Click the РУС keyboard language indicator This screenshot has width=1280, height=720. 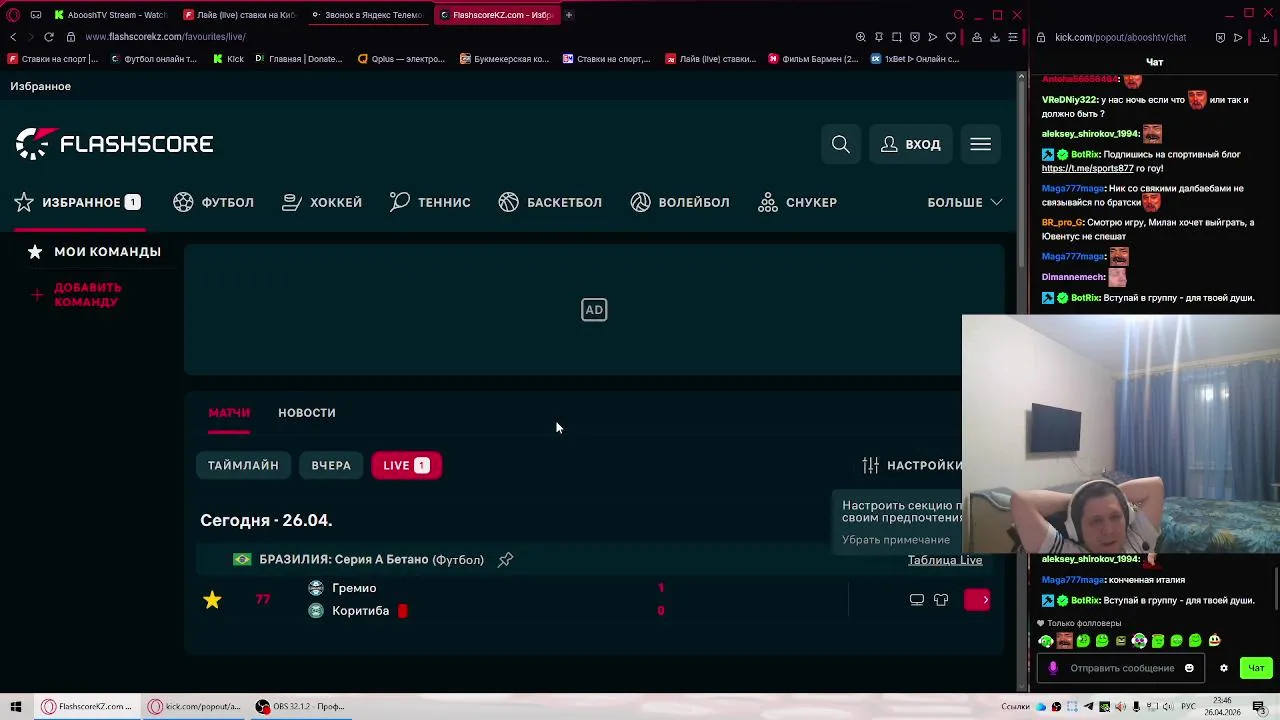click(x=1189, y=707)
